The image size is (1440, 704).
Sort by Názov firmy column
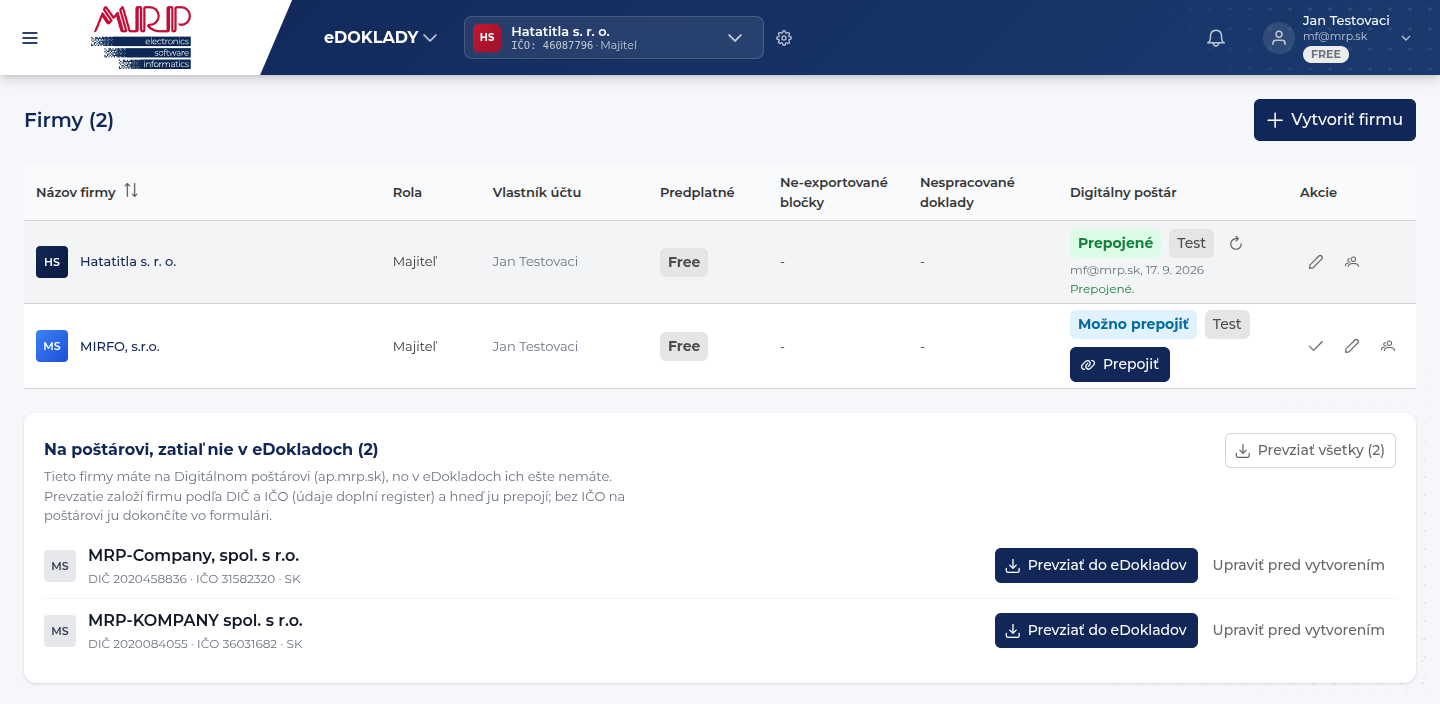[x=131, y=191]
